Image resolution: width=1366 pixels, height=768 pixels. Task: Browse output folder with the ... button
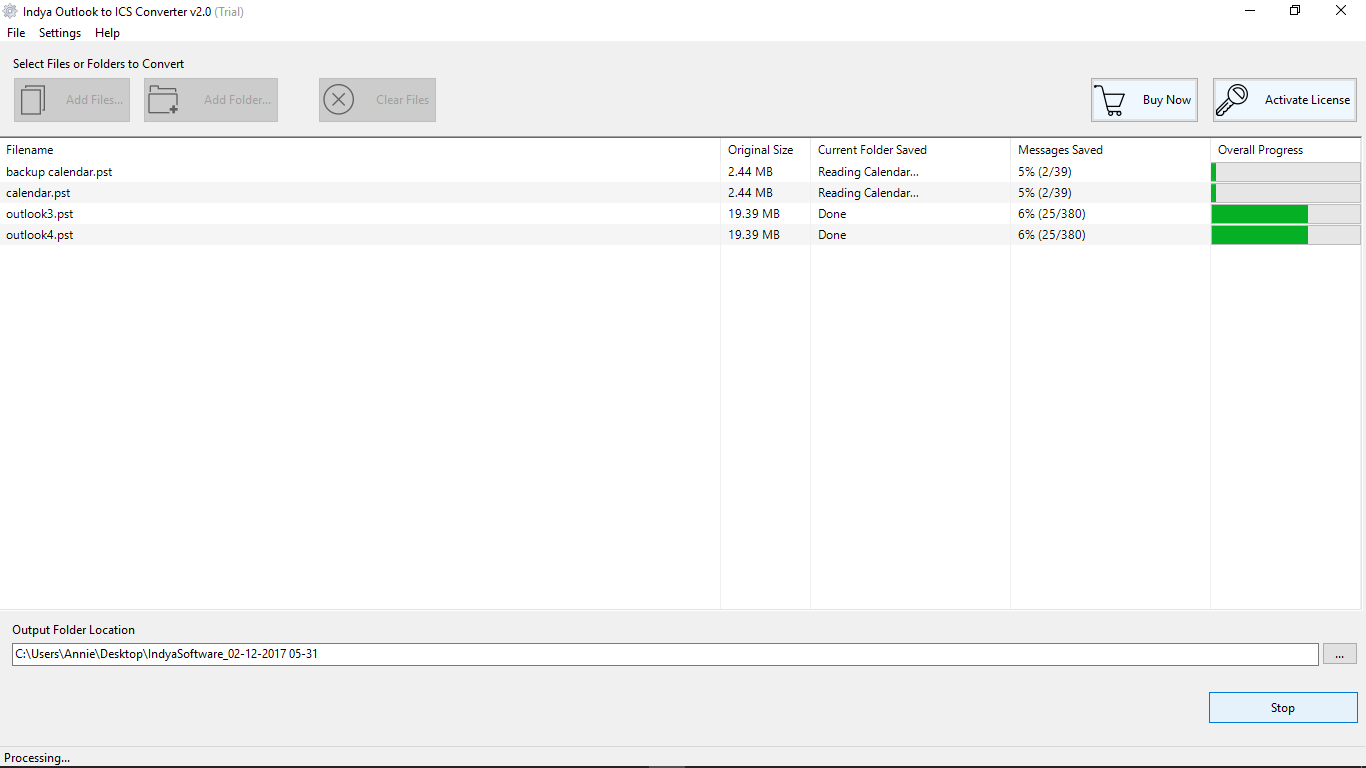pos(1339,654)
